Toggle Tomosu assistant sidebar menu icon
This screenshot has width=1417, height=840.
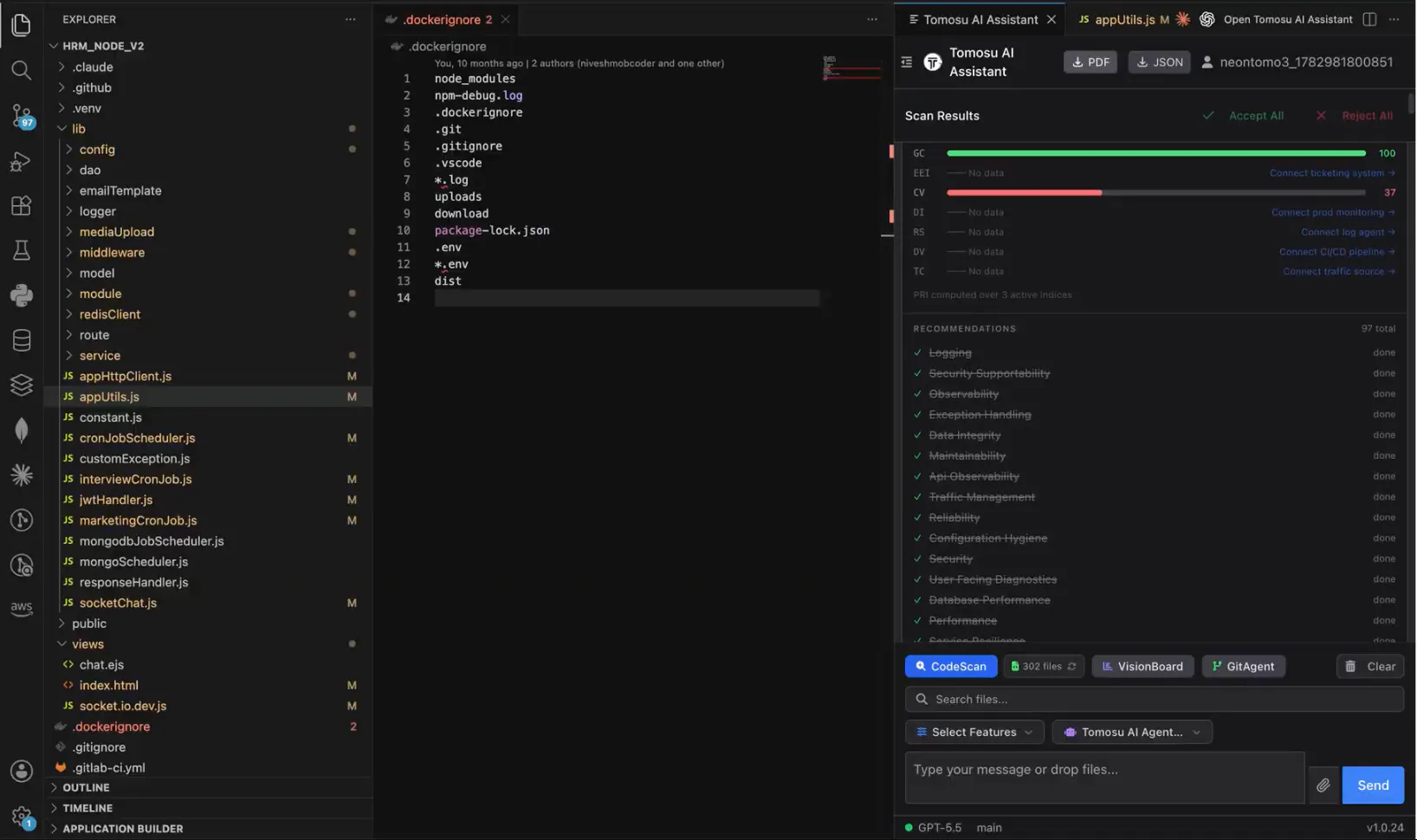coord(907,62)
